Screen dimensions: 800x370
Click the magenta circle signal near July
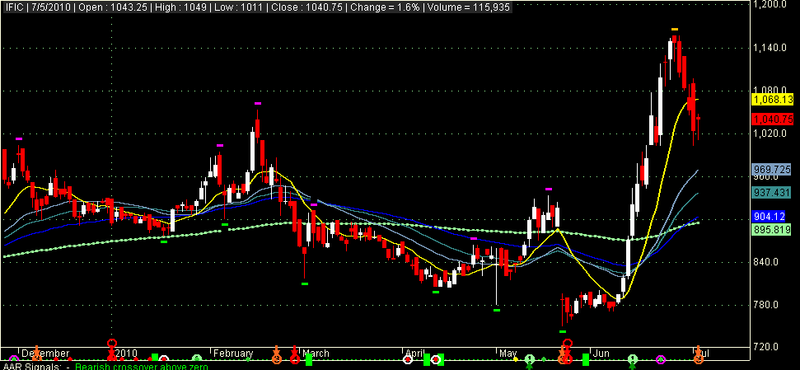coord(661,360)
